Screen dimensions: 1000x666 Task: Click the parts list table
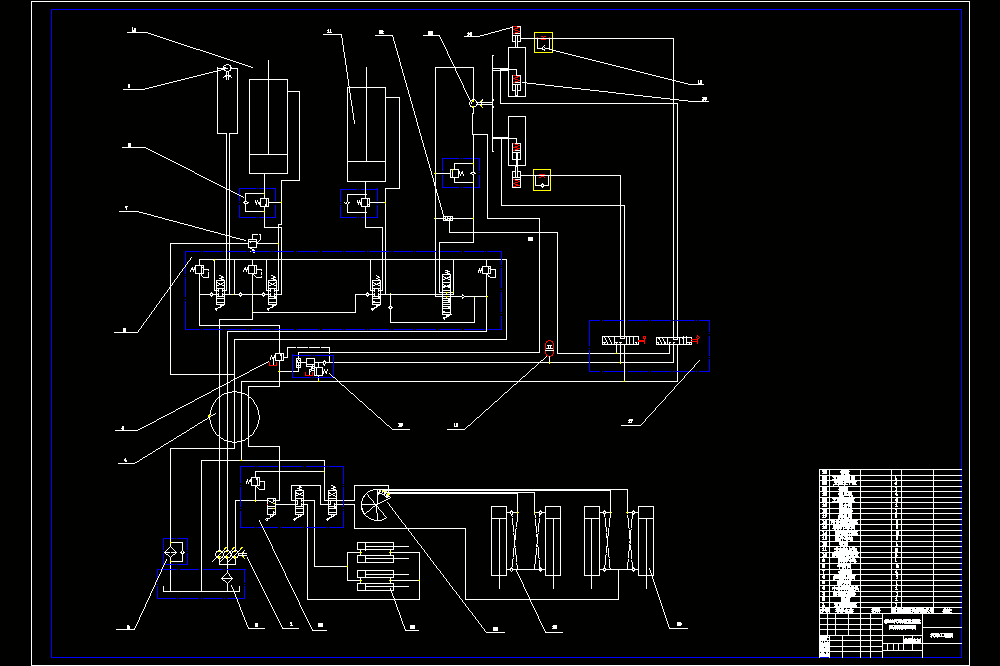coord(890,542)
